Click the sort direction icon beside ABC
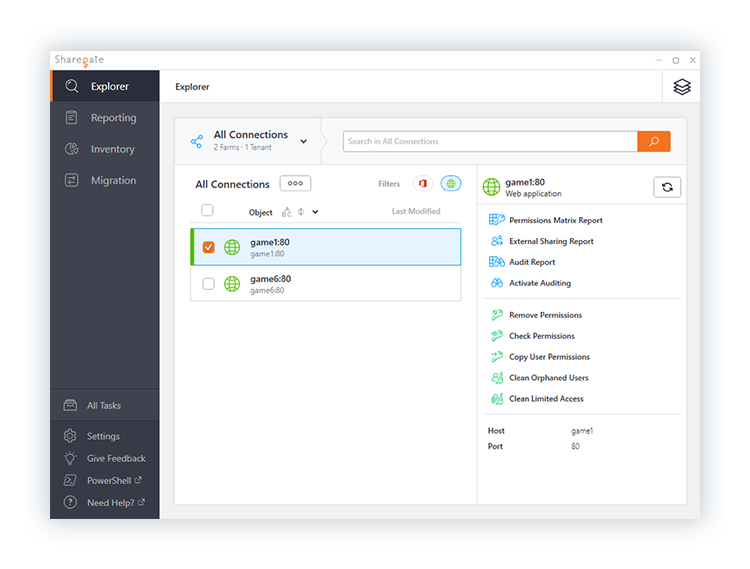Image resolution: width=750 pixels, height=569 pixels. tap(301, 211)
